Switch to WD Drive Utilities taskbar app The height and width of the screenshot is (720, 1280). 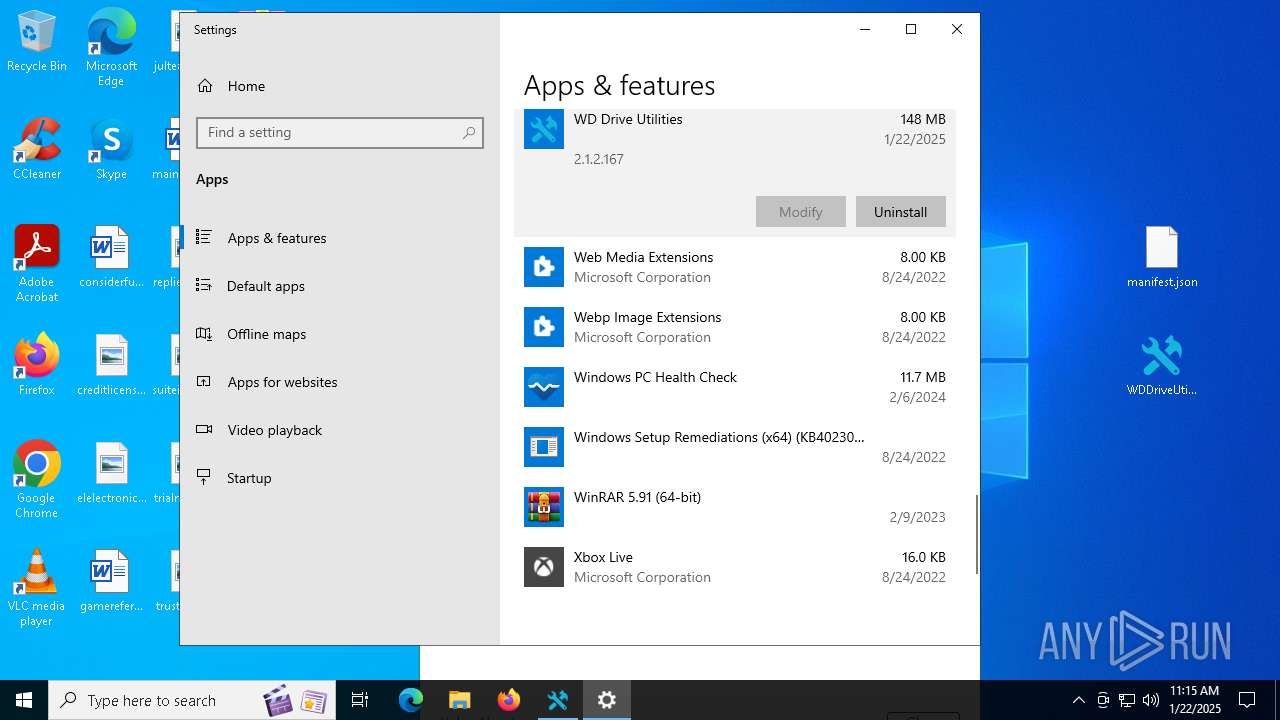point(558,700)
